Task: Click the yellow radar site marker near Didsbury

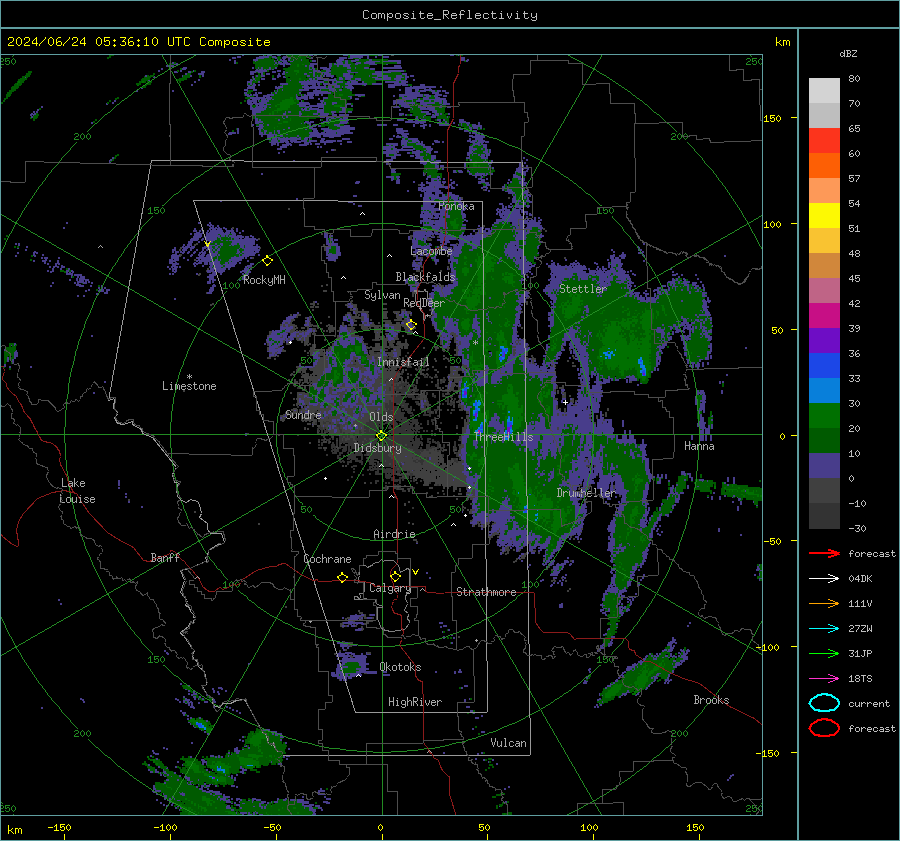Action: point(381,435)
